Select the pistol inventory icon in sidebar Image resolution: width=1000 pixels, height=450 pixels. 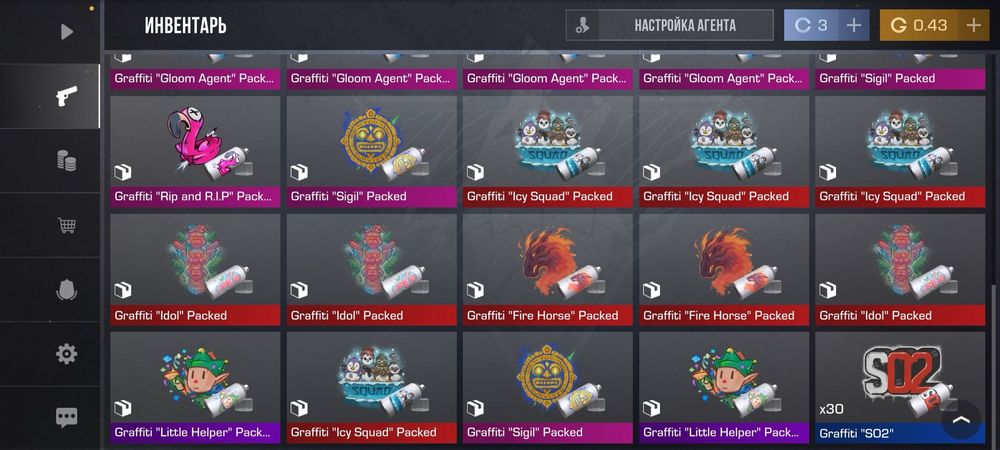tap(66, 96)
